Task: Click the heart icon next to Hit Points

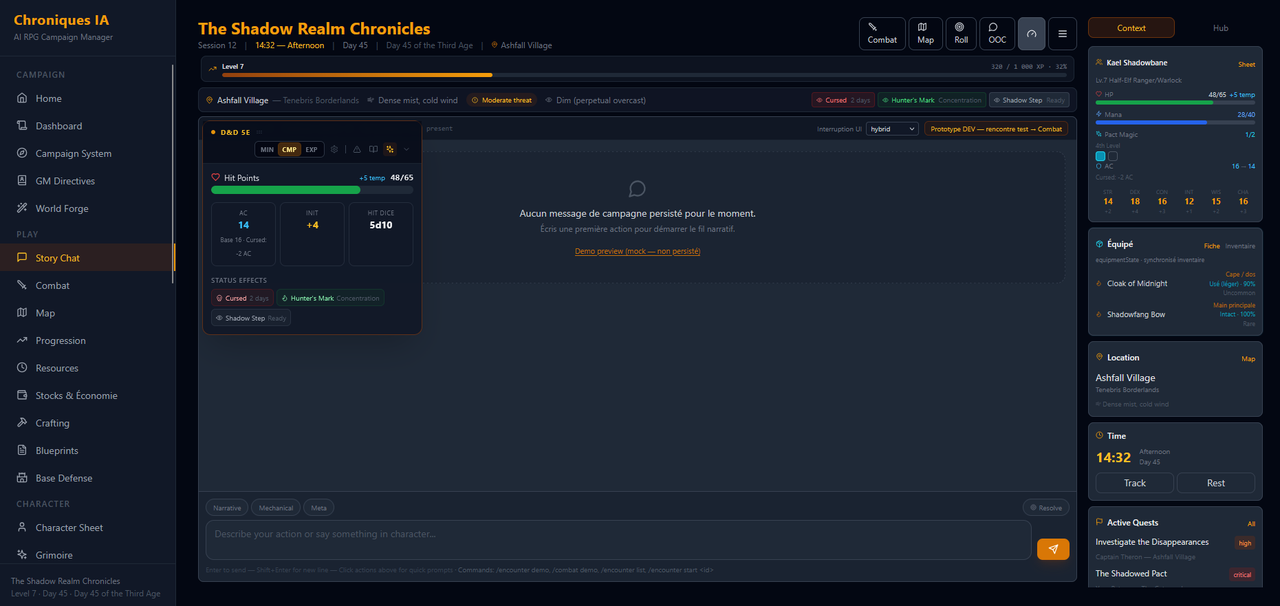Action: click(216, 177)
